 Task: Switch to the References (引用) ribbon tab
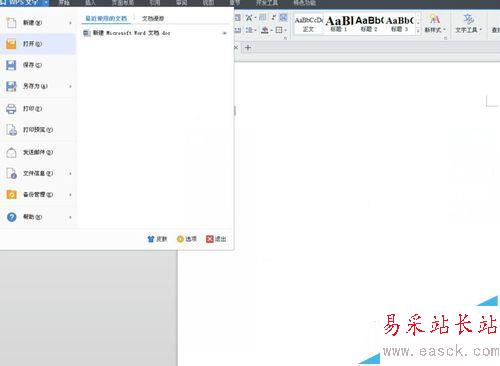point(154,3)
